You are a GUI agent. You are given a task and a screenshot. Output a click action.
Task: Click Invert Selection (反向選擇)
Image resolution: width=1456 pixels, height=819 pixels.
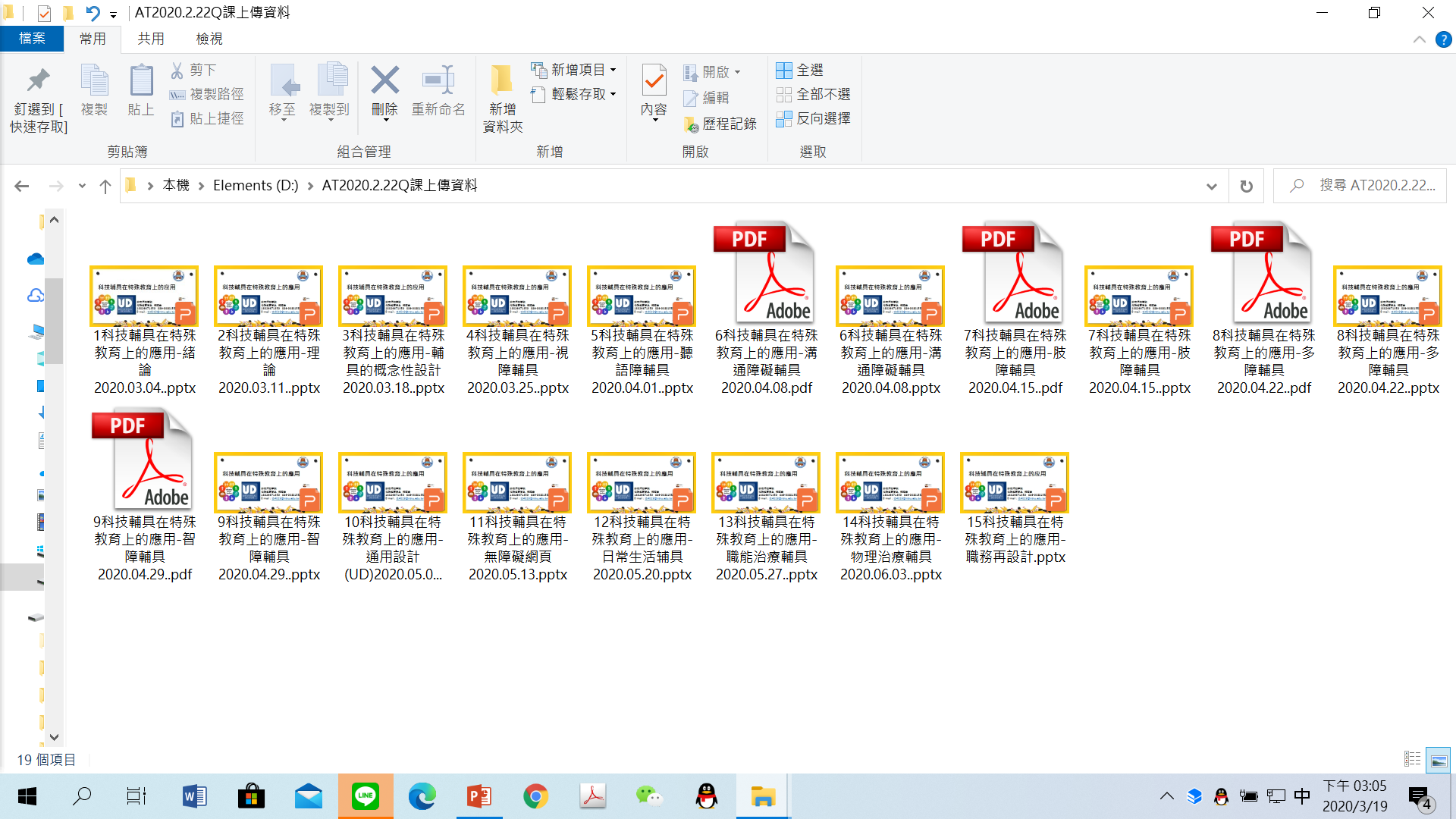(x=814, y=118)
